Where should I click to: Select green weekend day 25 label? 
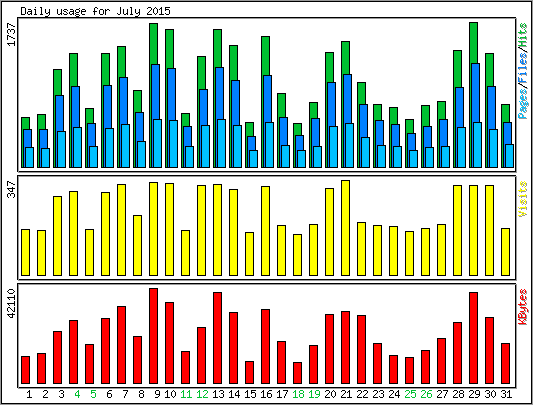click(410, 394)
